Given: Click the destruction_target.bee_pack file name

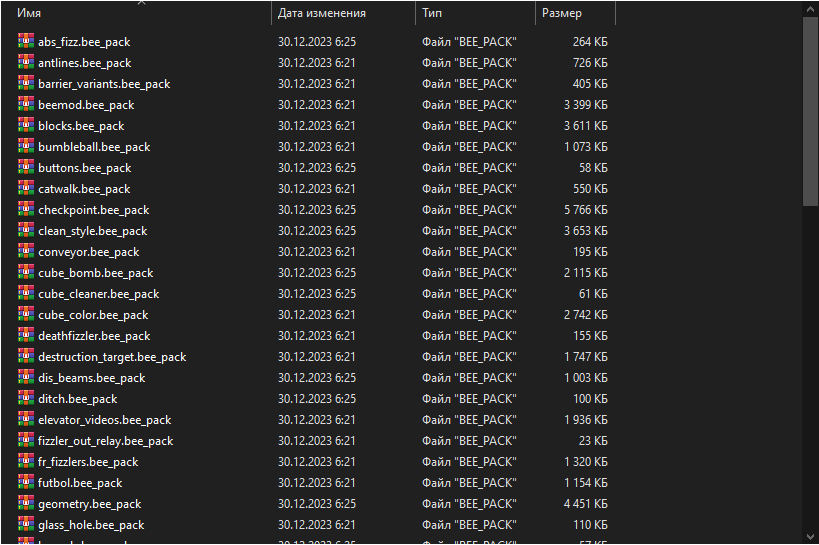Looking at the screenshot, I should (112, 357).
